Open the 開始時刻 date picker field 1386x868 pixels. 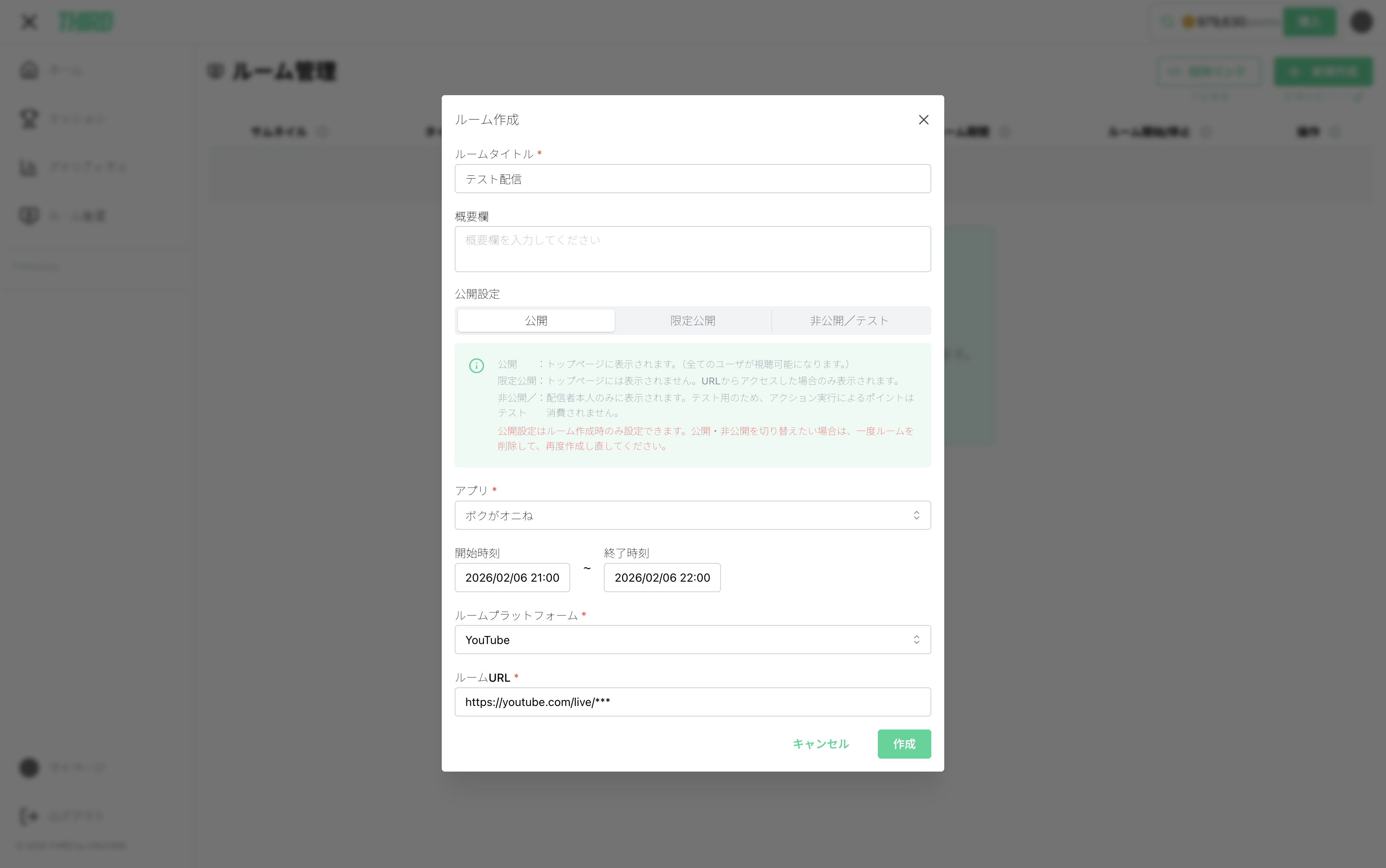[512, 578]
